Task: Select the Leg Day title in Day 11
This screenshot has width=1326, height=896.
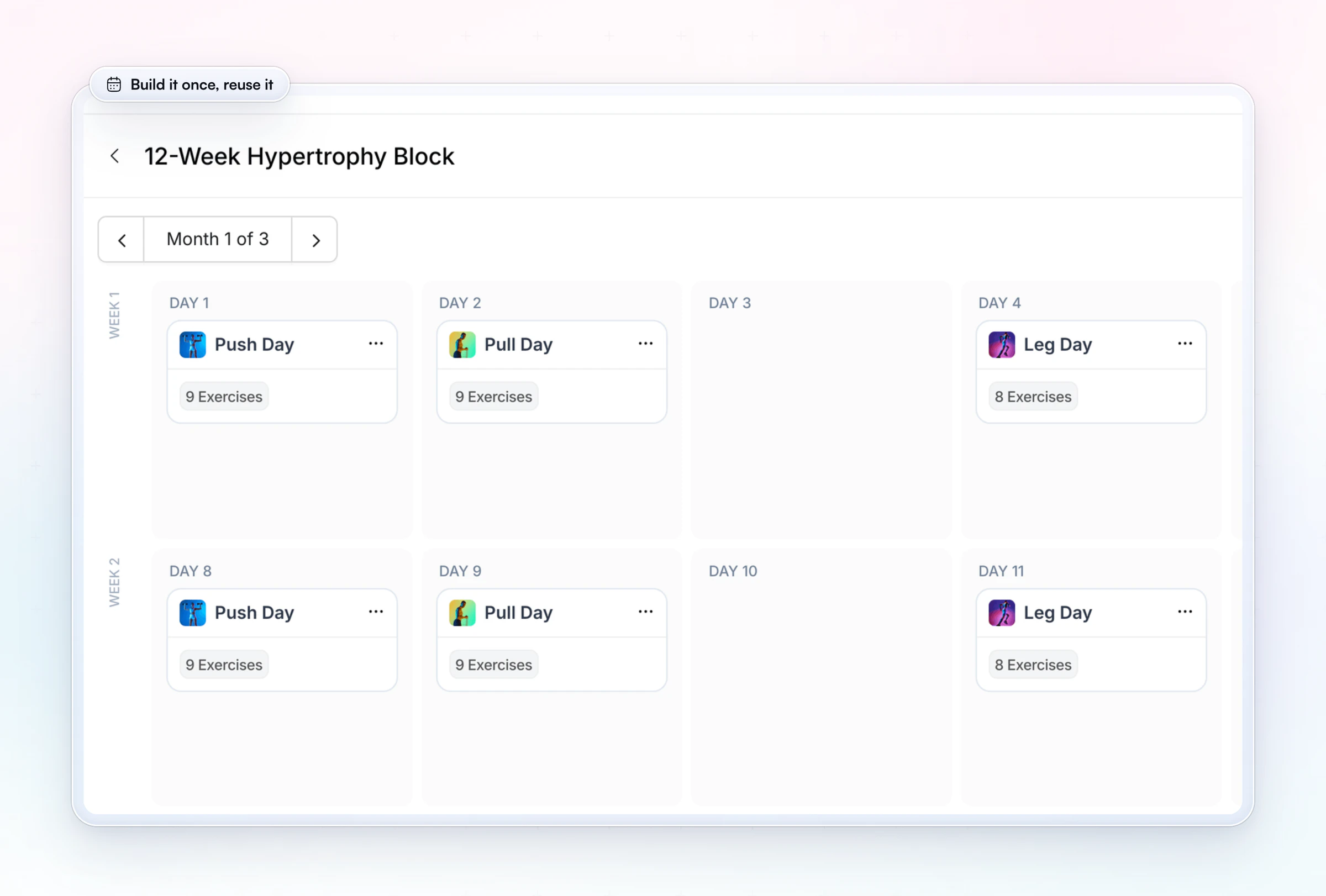Action: [1058, 613]
